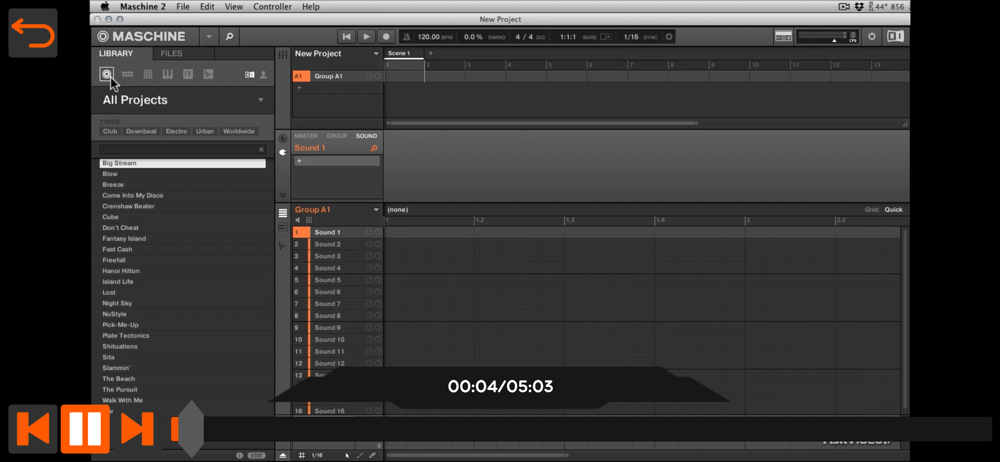This screenshot has width=1000, height=462.
Task: Select the Projects browser icon
Action: 107,75
